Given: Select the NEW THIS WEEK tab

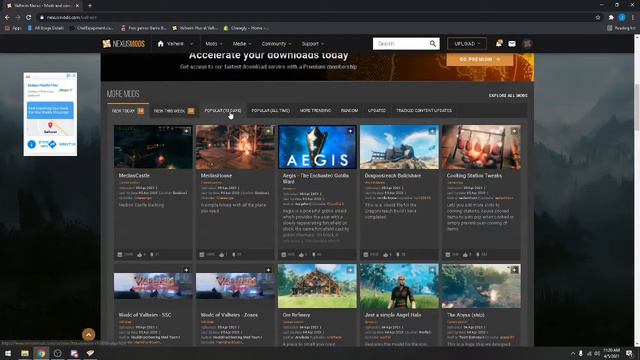Looking at the screenshot, I should click(174, 111).
